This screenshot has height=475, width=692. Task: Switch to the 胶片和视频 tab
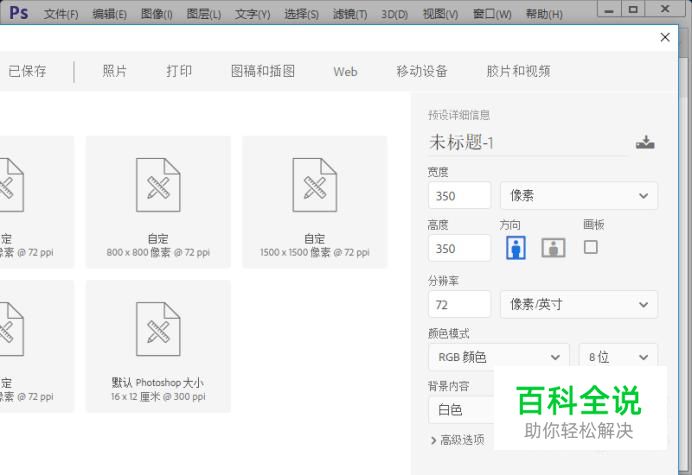518,71
